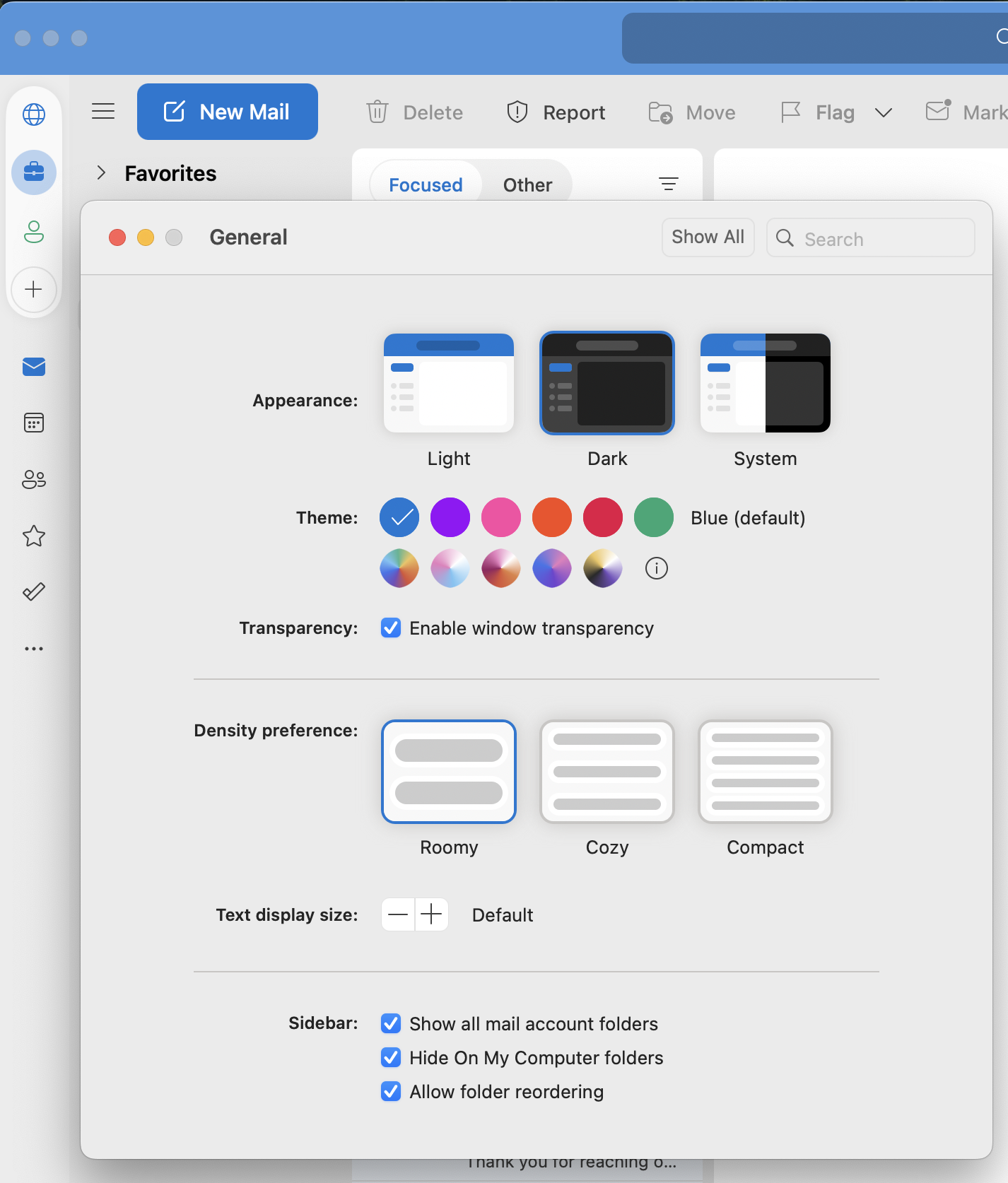Choose the maroon-and-orange gradient theme swatch
Viewport: 1008px width, 1183px height.
pos(501,568)
